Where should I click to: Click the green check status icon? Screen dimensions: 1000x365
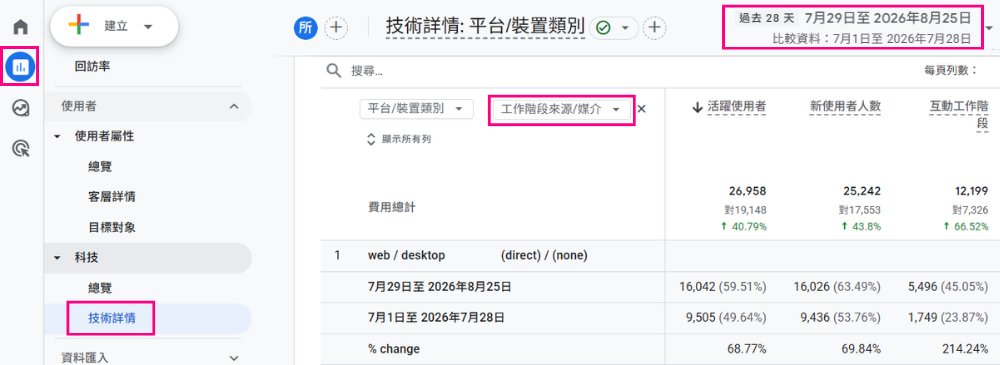603,28
